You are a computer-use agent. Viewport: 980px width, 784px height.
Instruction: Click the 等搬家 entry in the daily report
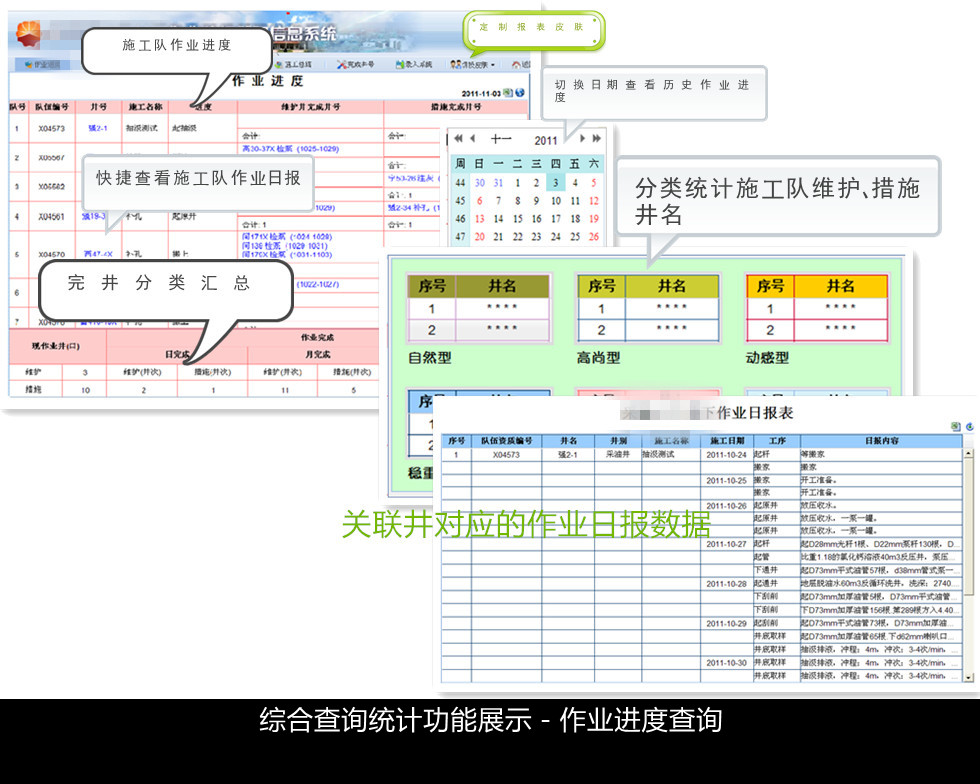click(813, 455)
